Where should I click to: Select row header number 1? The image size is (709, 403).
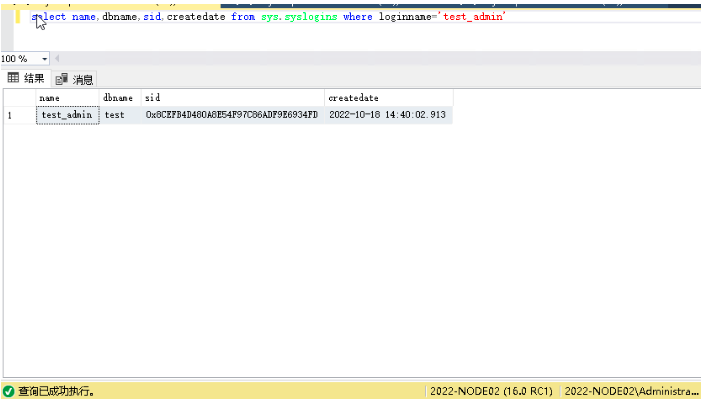click(x=20, y=115)
